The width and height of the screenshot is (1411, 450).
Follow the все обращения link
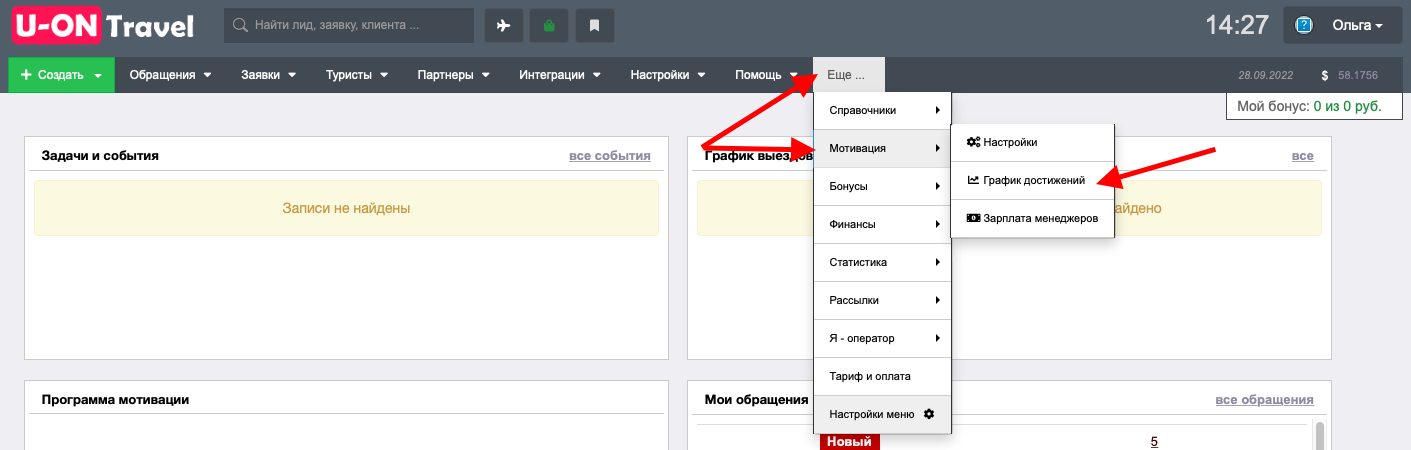coord(1264,399)
